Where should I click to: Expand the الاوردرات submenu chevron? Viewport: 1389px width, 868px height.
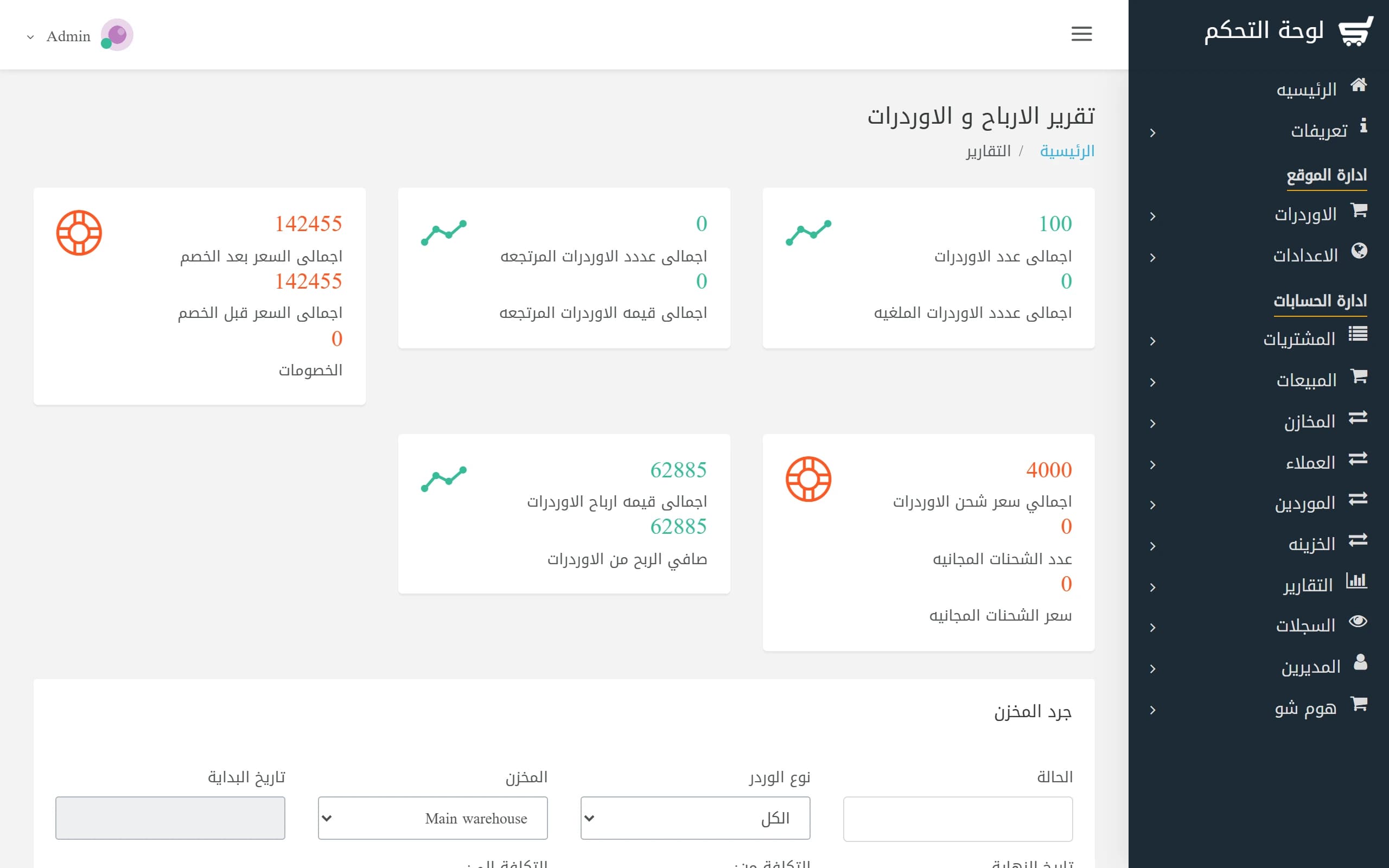1152,216
